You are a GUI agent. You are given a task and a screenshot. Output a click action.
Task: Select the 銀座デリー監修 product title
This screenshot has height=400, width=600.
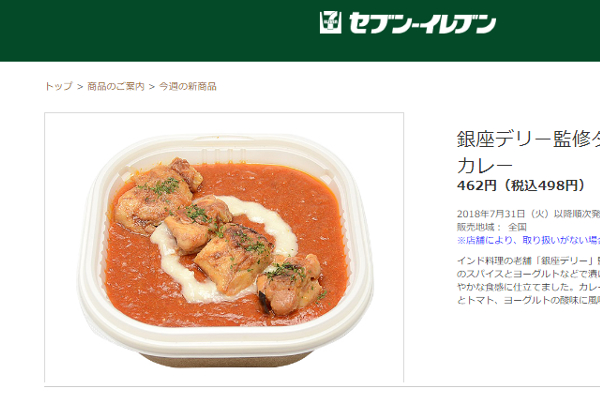tap(528, 139)
